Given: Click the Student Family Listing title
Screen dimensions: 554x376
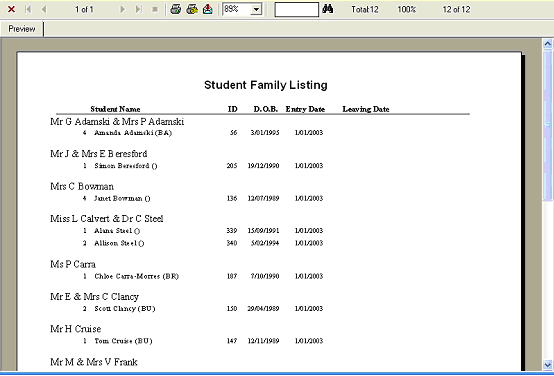Looking at the screenshot, I should pyautogui.click(x=266, y=85).
